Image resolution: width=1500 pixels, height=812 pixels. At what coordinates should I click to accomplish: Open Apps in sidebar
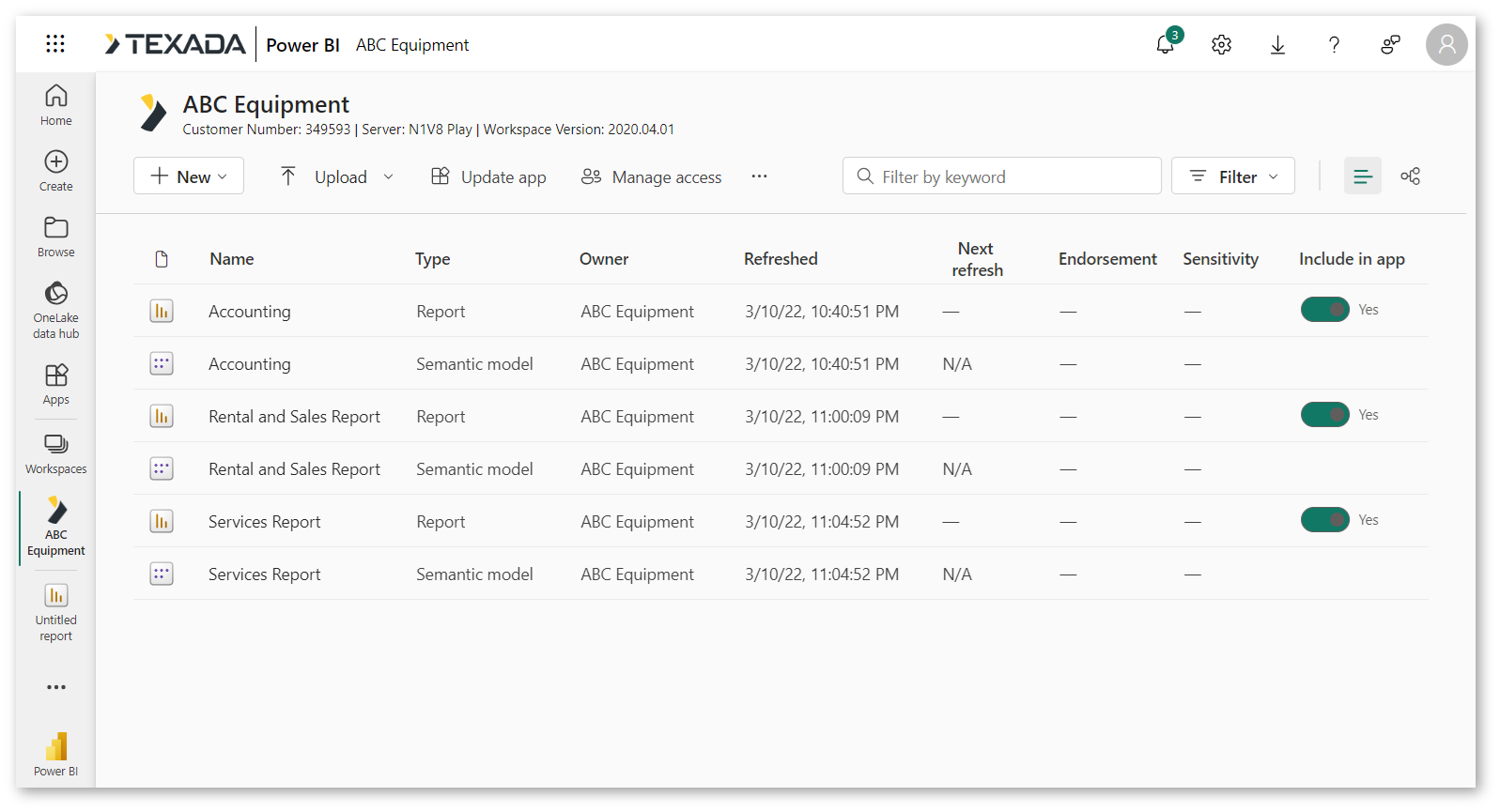coord(56,384)
